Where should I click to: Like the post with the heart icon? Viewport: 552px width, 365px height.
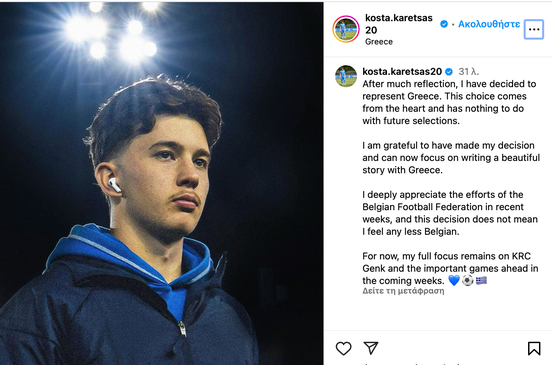coord(343,348)
